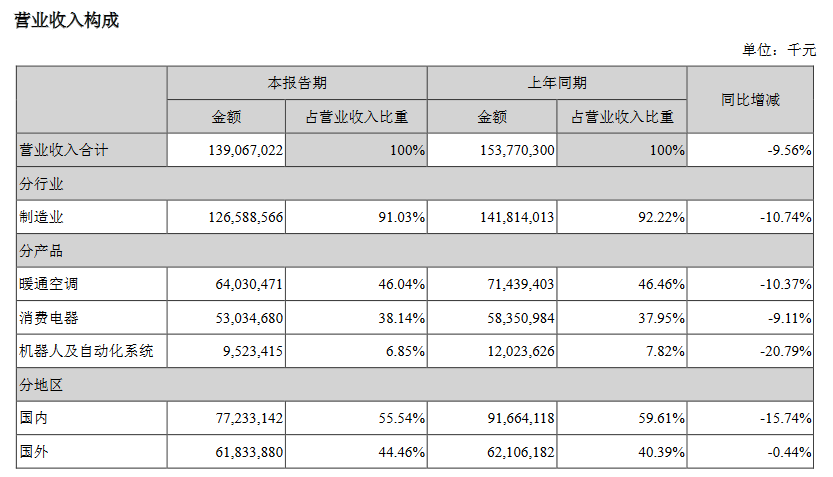Click the 单位：千元 unit label
Viewport: 833px width, 477px height.
tap(779, 49)
